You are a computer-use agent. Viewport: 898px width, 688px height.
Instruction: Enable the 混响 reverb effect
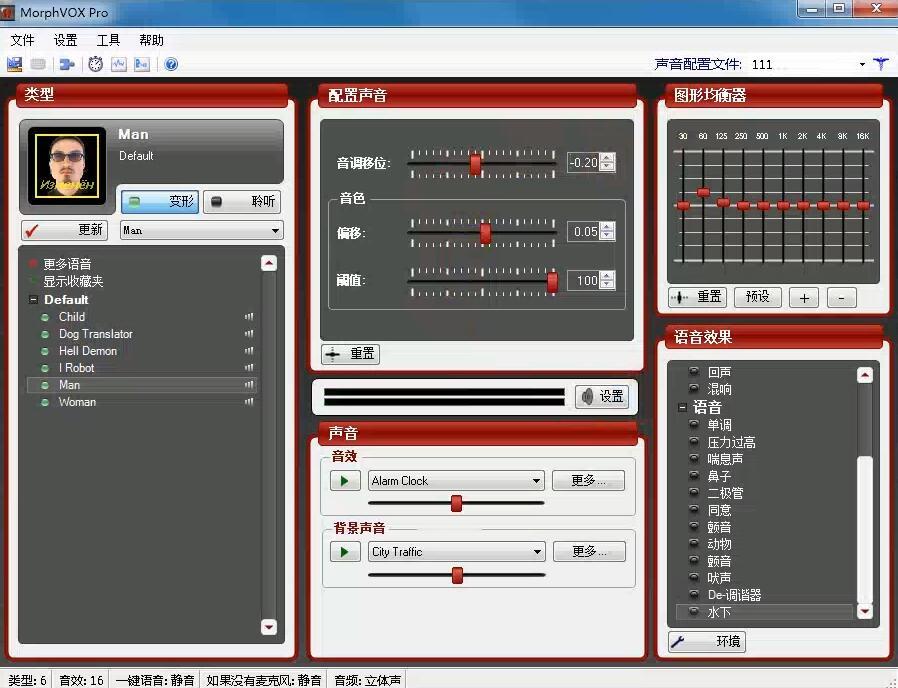coord(694,388)
